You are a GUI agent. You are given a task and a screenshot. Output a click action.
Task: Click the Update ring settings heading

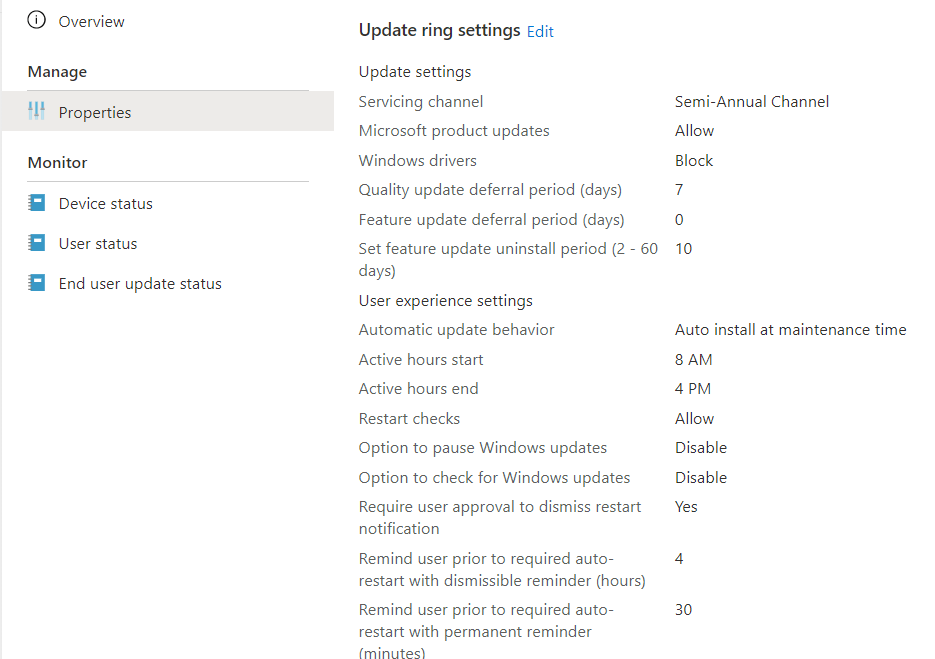pos(439,30)
